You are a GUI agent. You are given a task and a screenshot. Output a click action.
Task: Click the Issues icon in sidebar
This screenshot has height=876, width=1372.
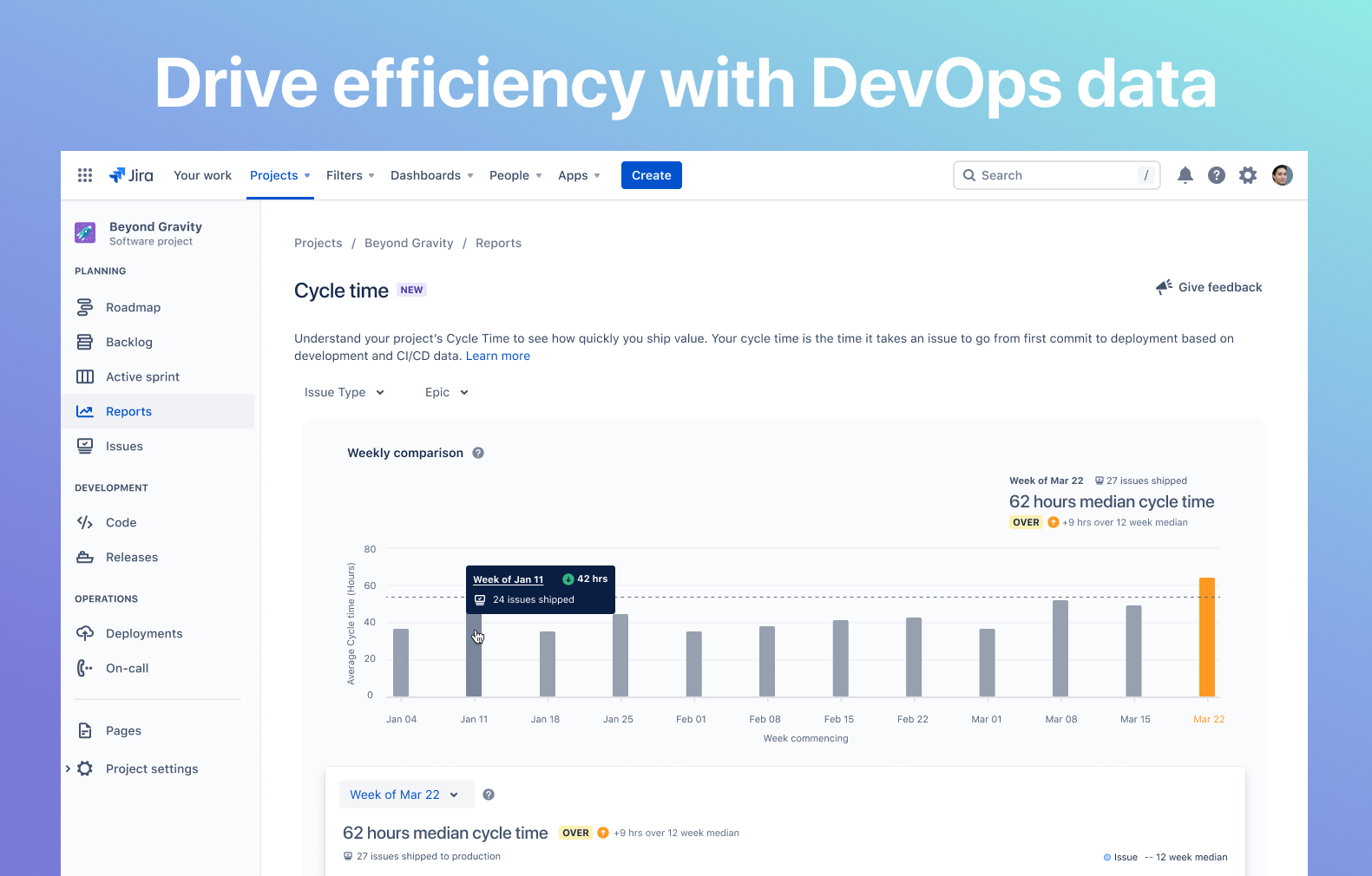(85, 446)
